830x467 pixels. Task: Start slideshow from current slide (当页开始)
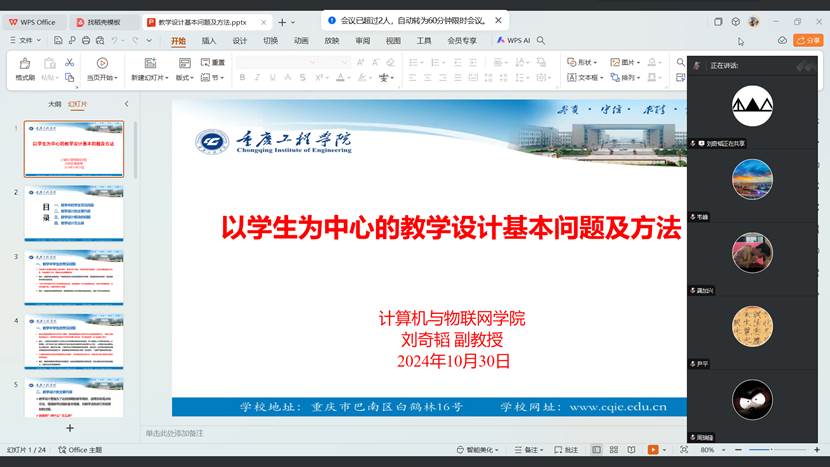coord(101,66)
